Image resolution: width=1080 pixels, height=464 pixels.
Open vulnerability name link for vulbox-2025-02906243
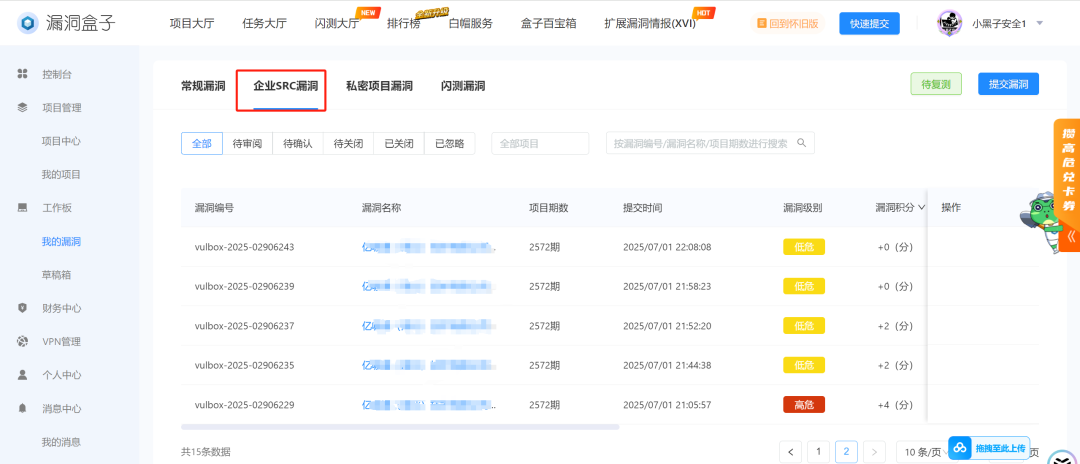[x=428, y=246]
